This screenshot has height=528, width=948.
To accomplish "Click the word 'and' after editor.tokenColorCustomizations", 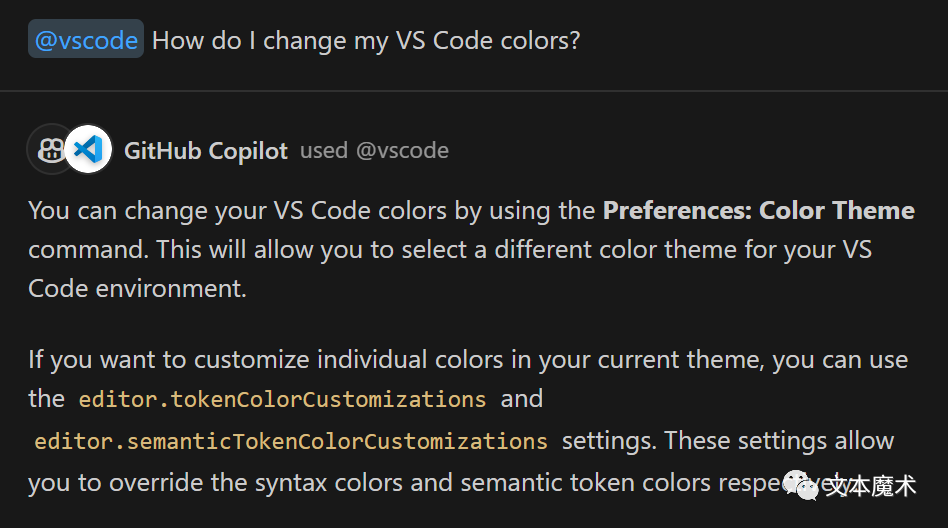I will [x=522, y=399].
